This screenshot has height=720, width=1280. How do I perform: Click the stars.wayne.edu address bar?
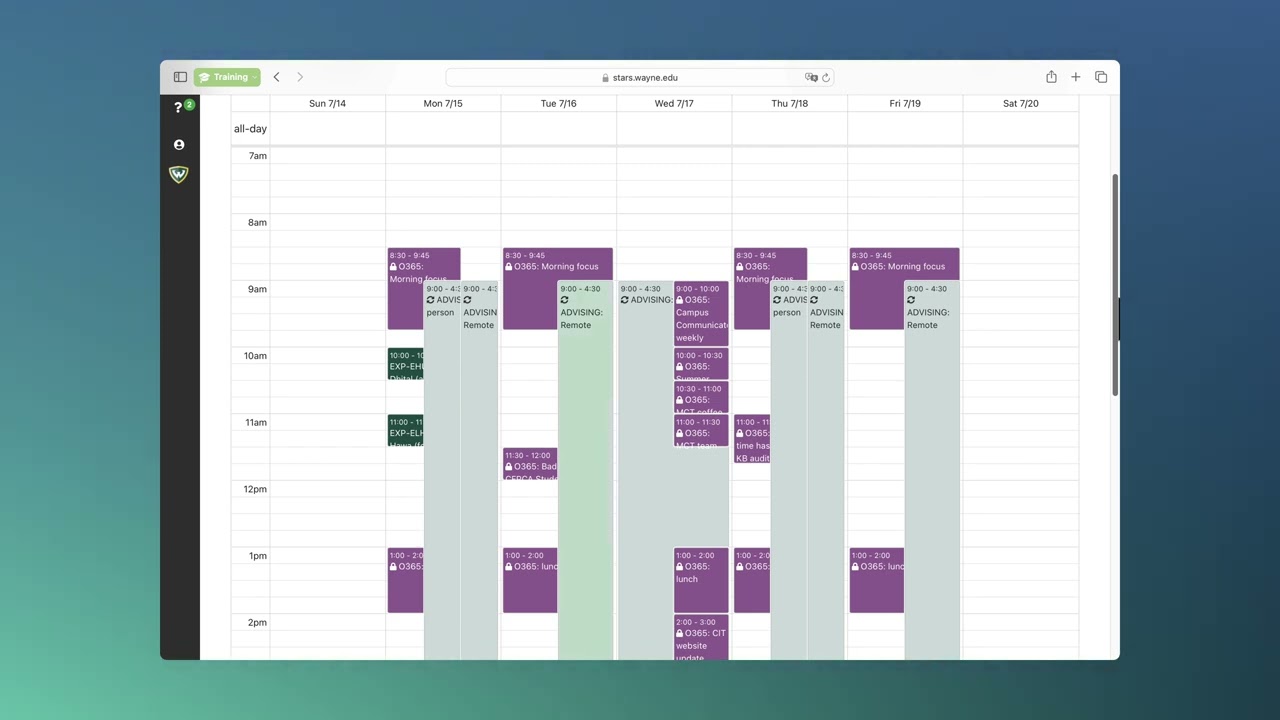(x=640, y=77)
